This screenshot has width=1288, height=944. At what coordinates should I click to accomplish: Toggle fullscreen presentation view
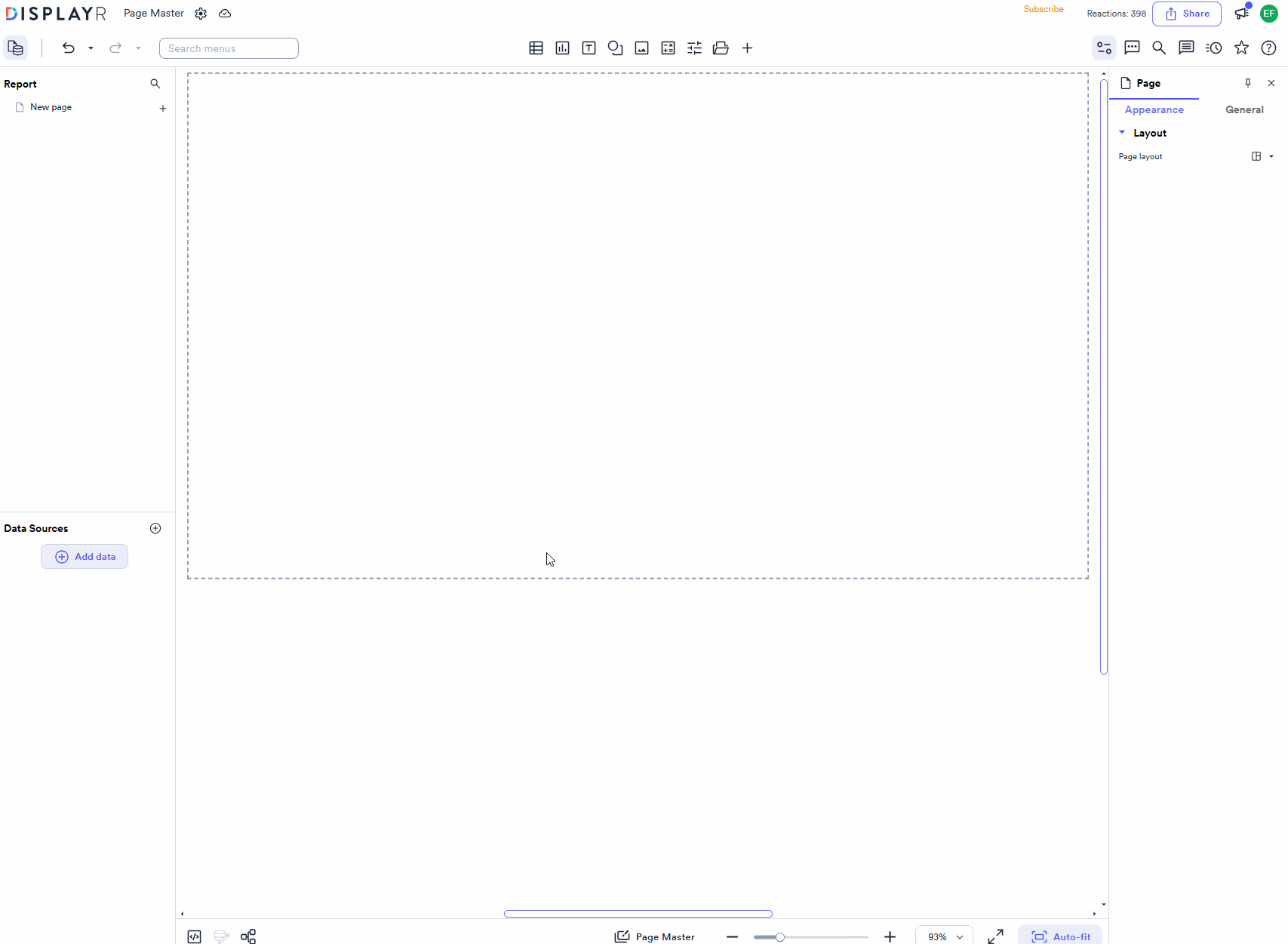[x=995, y=936]
